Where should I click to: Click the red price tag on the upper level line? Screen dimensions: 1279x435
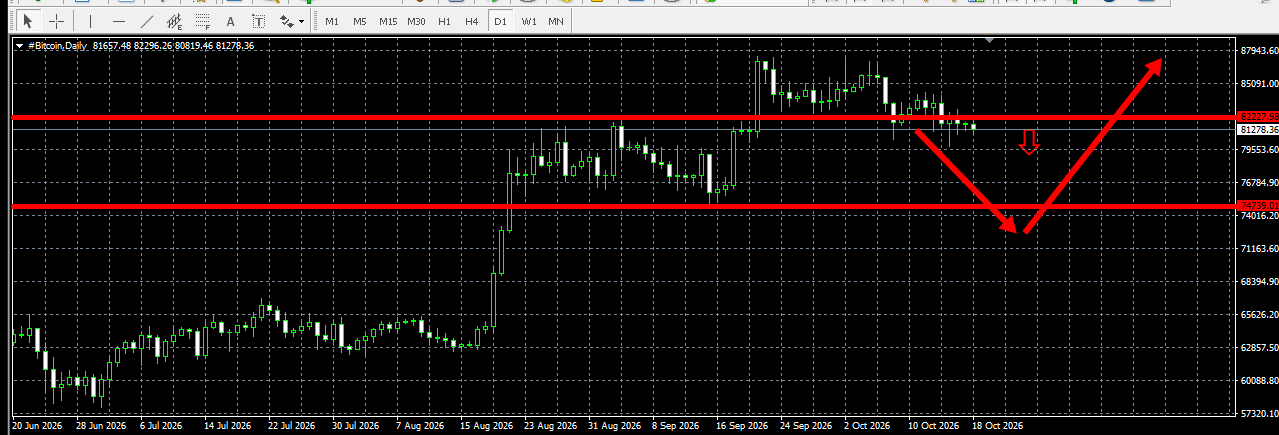click(1257, 117)
